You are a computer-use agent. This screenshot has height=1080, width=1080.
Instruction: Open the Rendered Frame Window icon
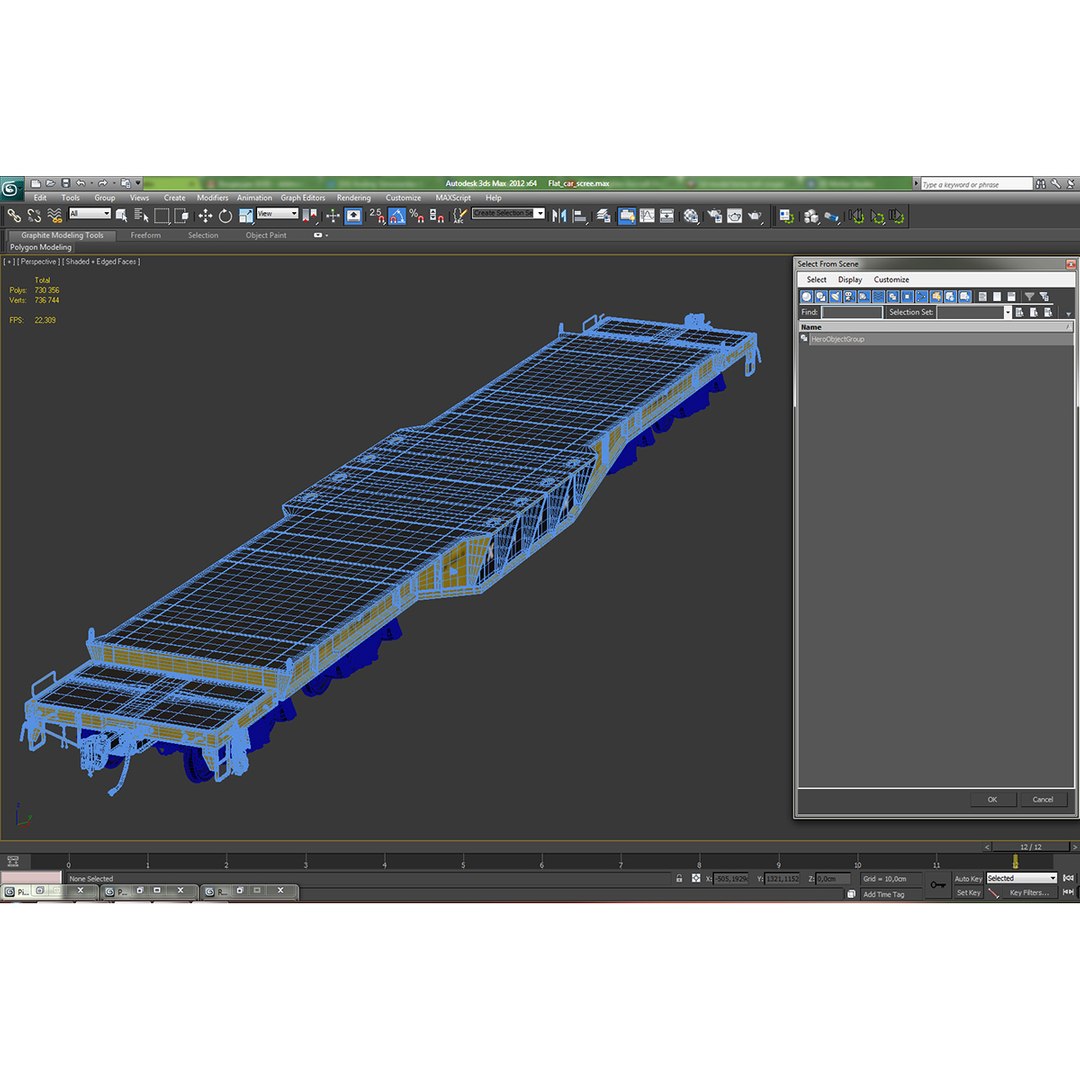click(x=735, y=216)
